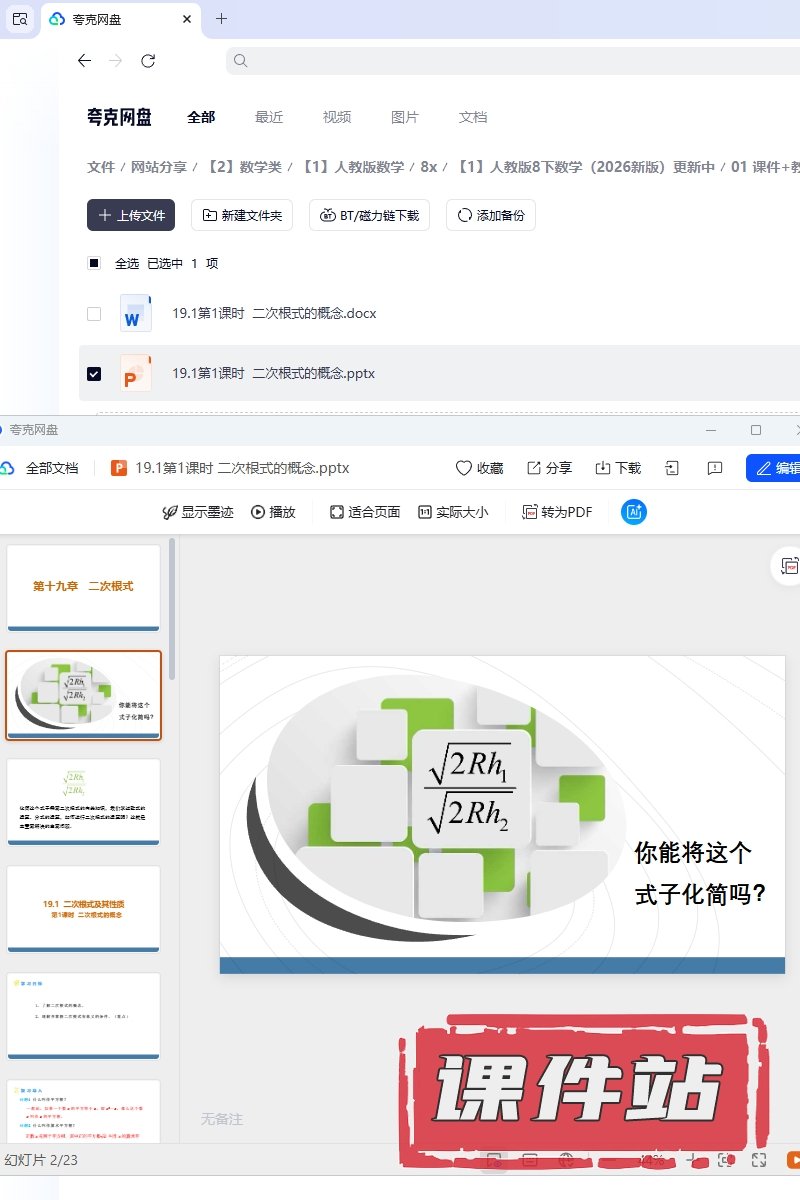Select the 19.1 section title slide thumbnail
The image size is (800, 1200).
83,909
